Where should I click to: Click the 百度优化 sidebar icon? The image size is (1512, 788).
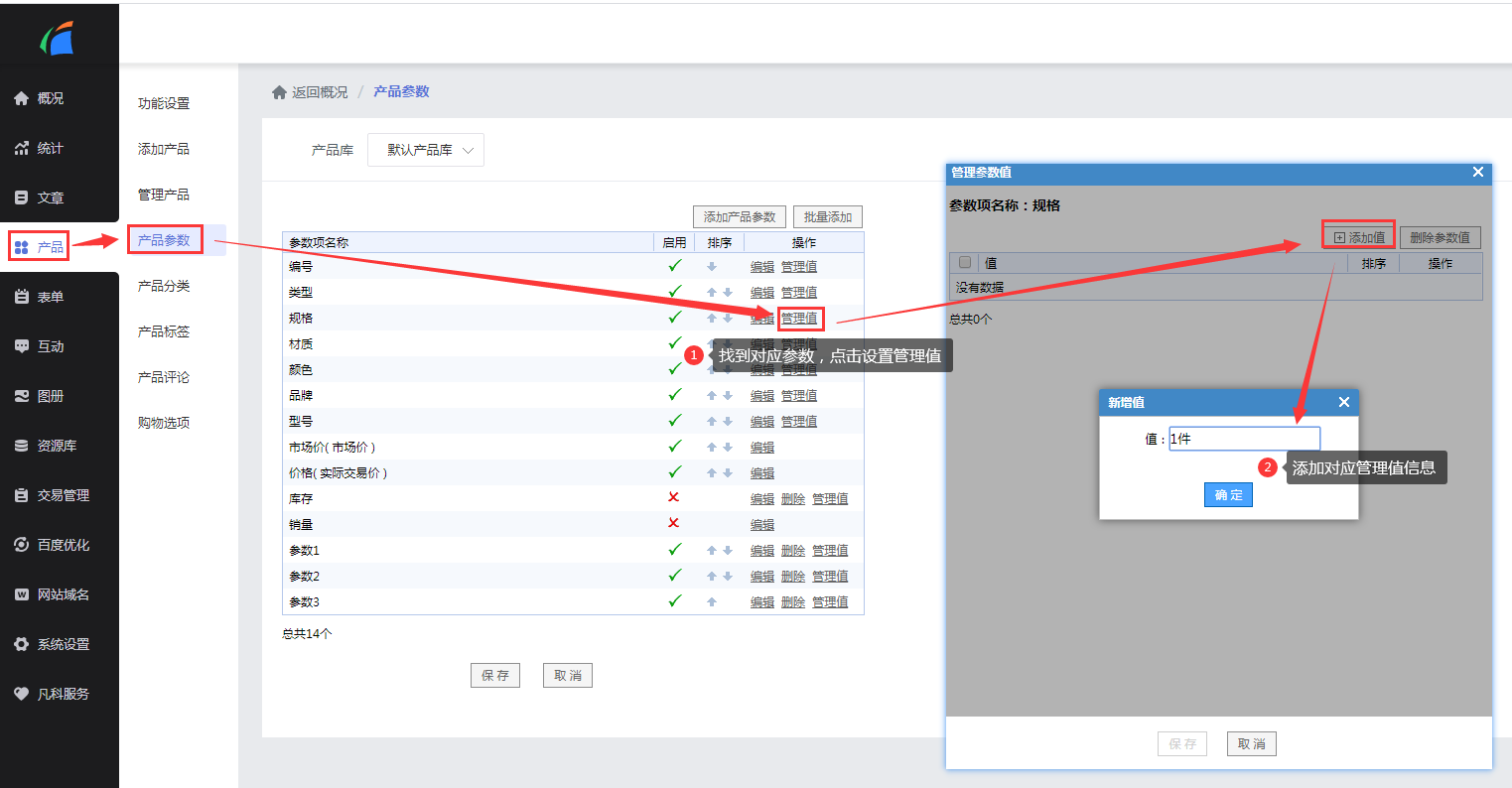[22, 545]
